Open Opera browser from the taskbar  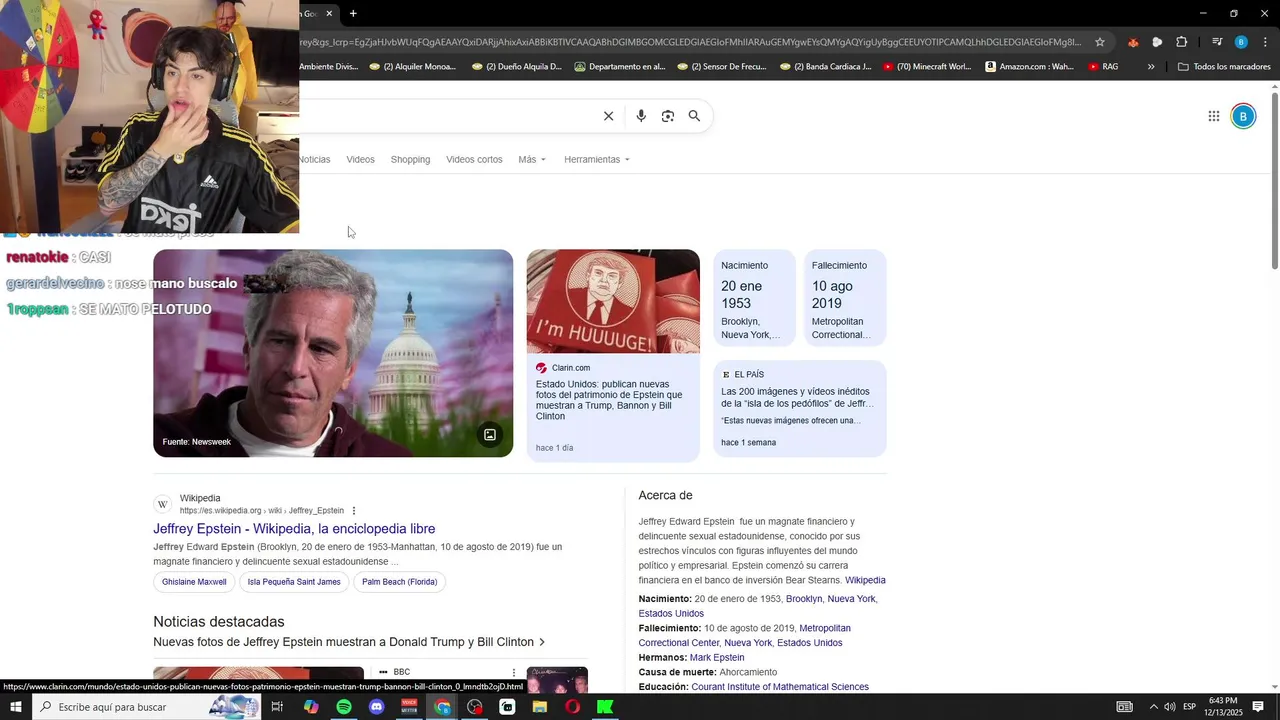(572, 707)
